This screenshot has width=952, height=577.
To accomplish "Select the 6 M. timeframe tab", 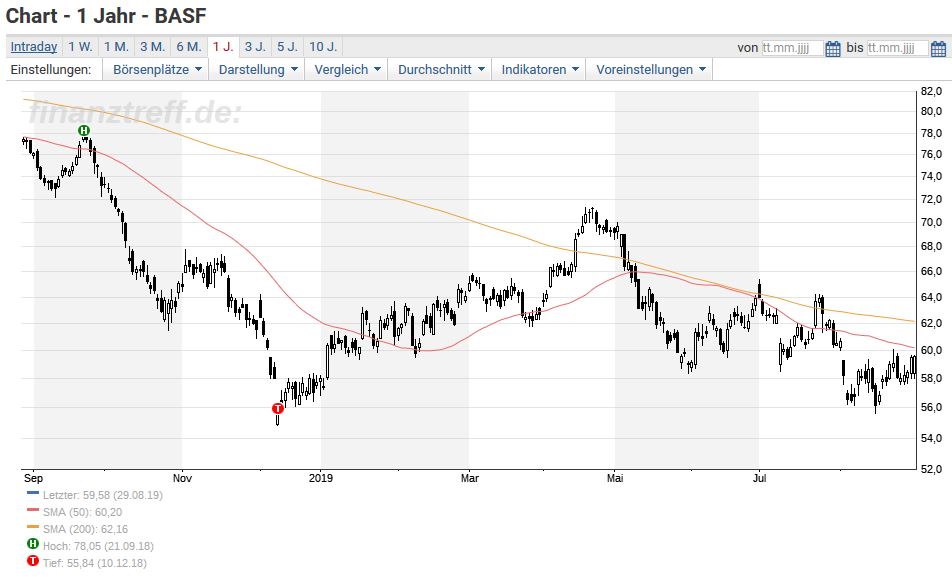I will pos(189,47).
